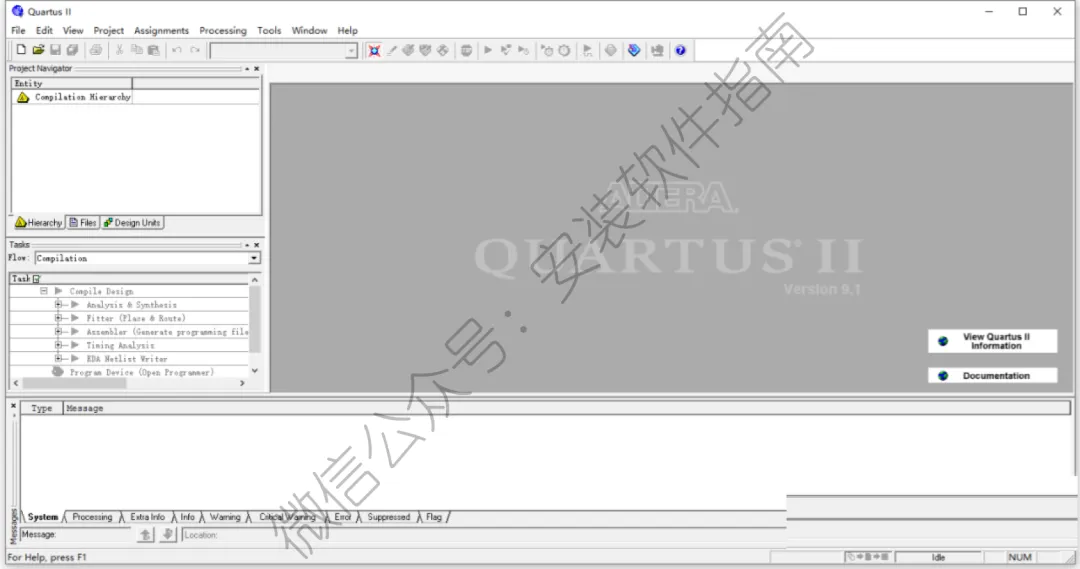This screenshot has width=1080, height=569.
Task: Click the Cut scissors icon
Action: pyautogui.click(x=119, y=50)
